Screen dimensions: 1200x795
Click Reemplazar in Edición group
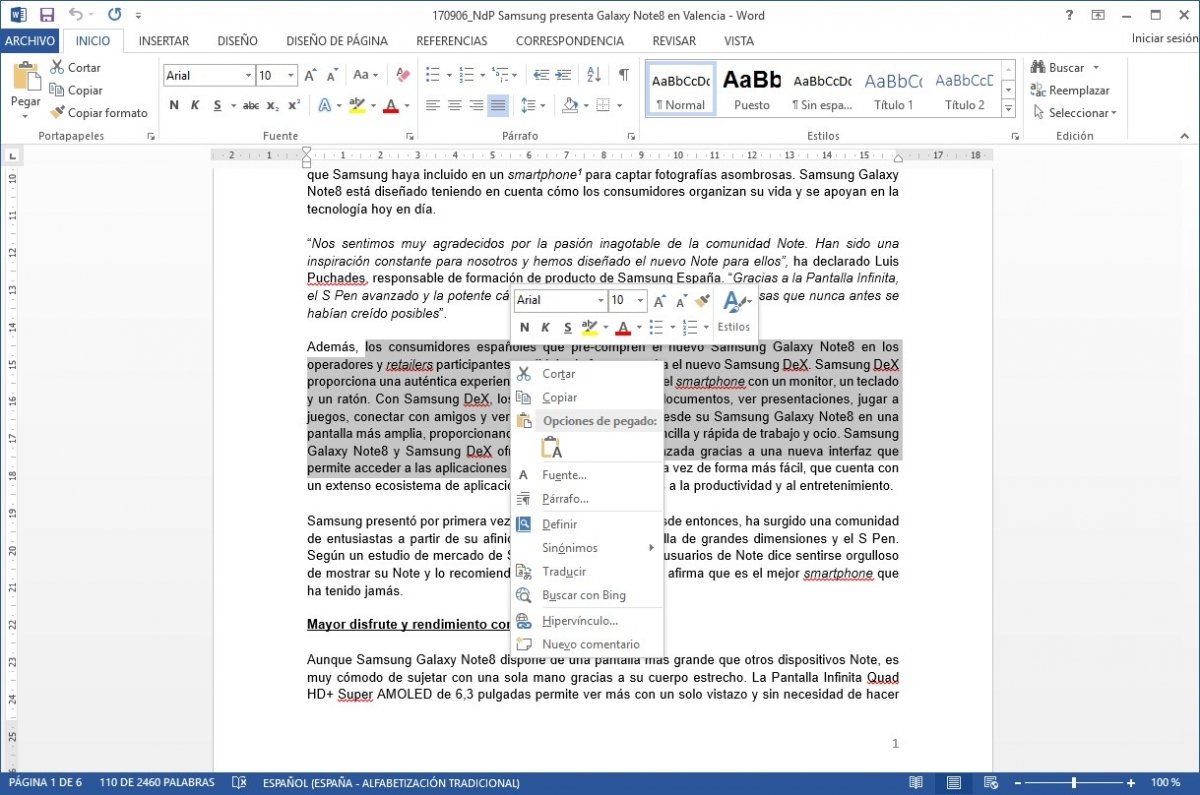[x=1069, y=90]
